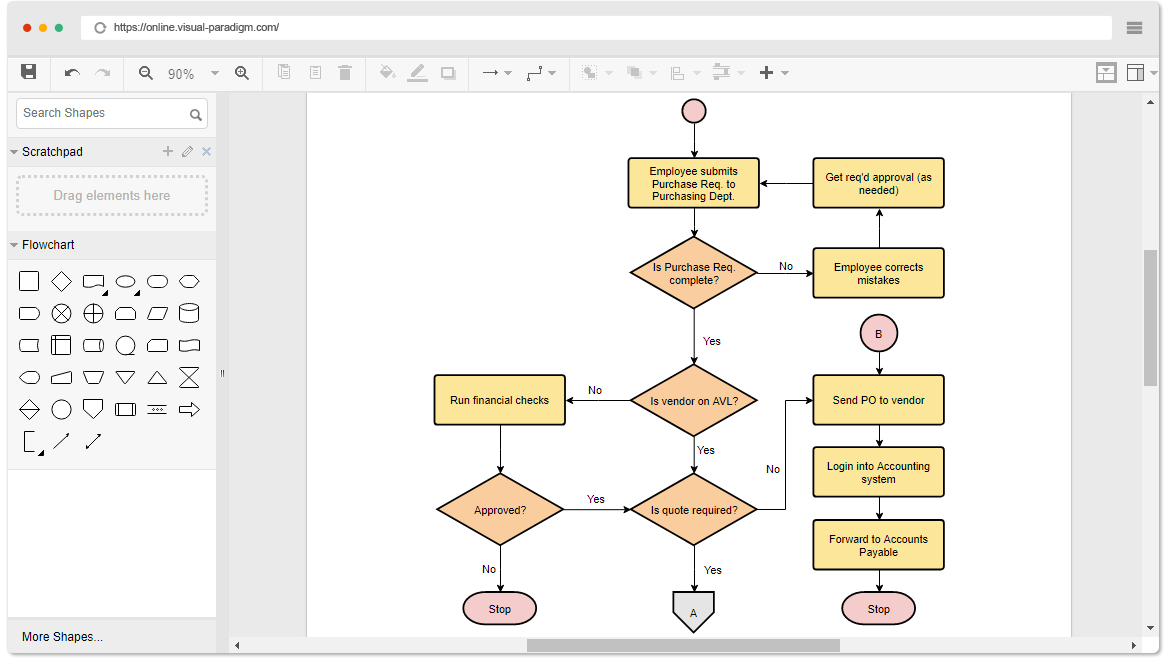The width and height of the screenshot is (1170, 665).
Task: Open the connector line style dropdown
Action: pos(550,72)
